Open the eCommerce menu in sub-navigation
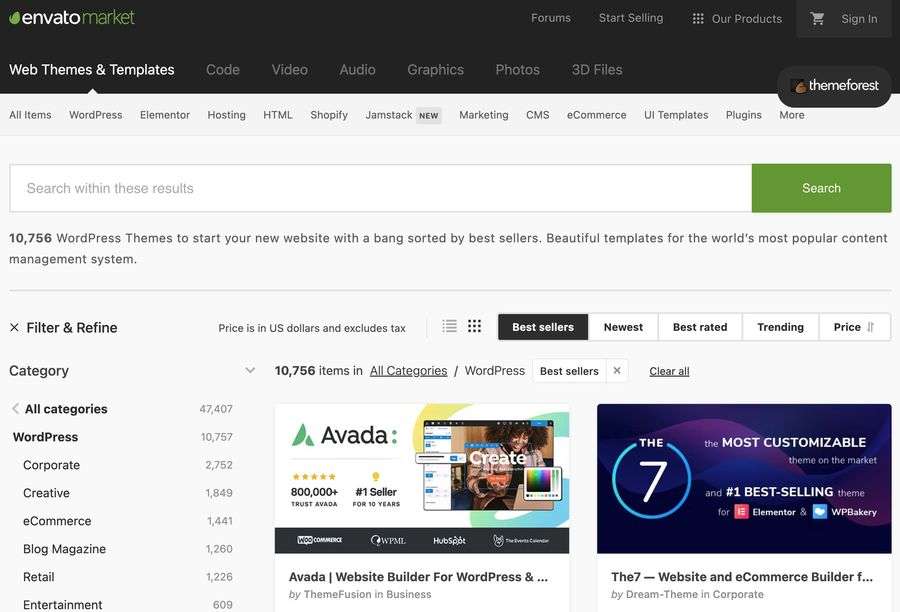Screen dimensions: 900x612 (x=596, y=115)
